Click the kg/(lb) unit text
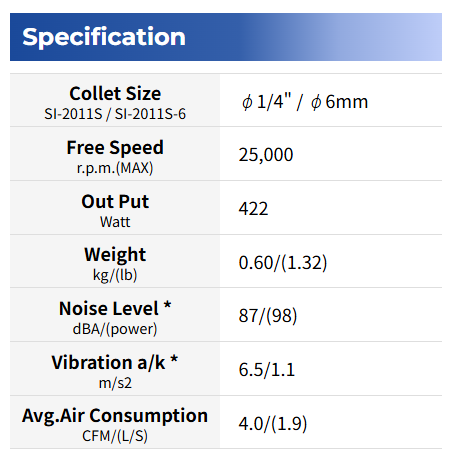Screen dimensions: 455x460 [115, 275]
